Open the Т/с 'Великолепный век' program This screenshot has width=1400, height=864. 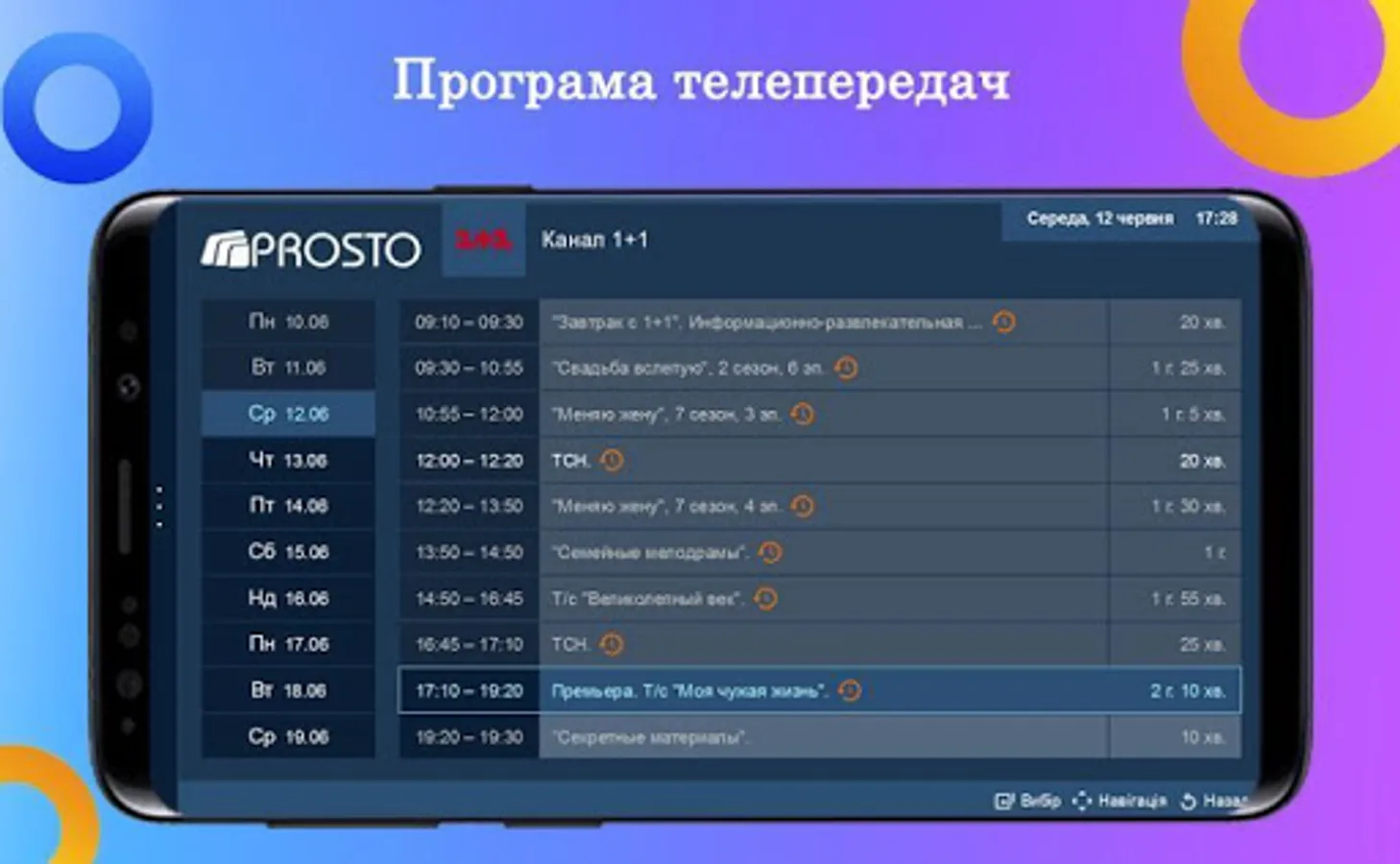click(648, 598)
